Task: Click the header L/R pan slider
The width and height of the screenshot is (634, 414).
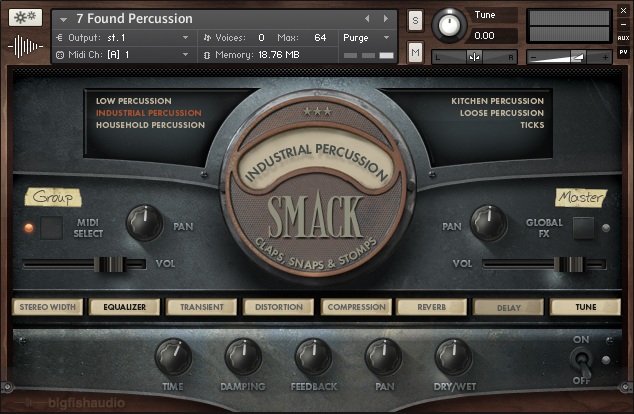Action: (x=474, y=57)
